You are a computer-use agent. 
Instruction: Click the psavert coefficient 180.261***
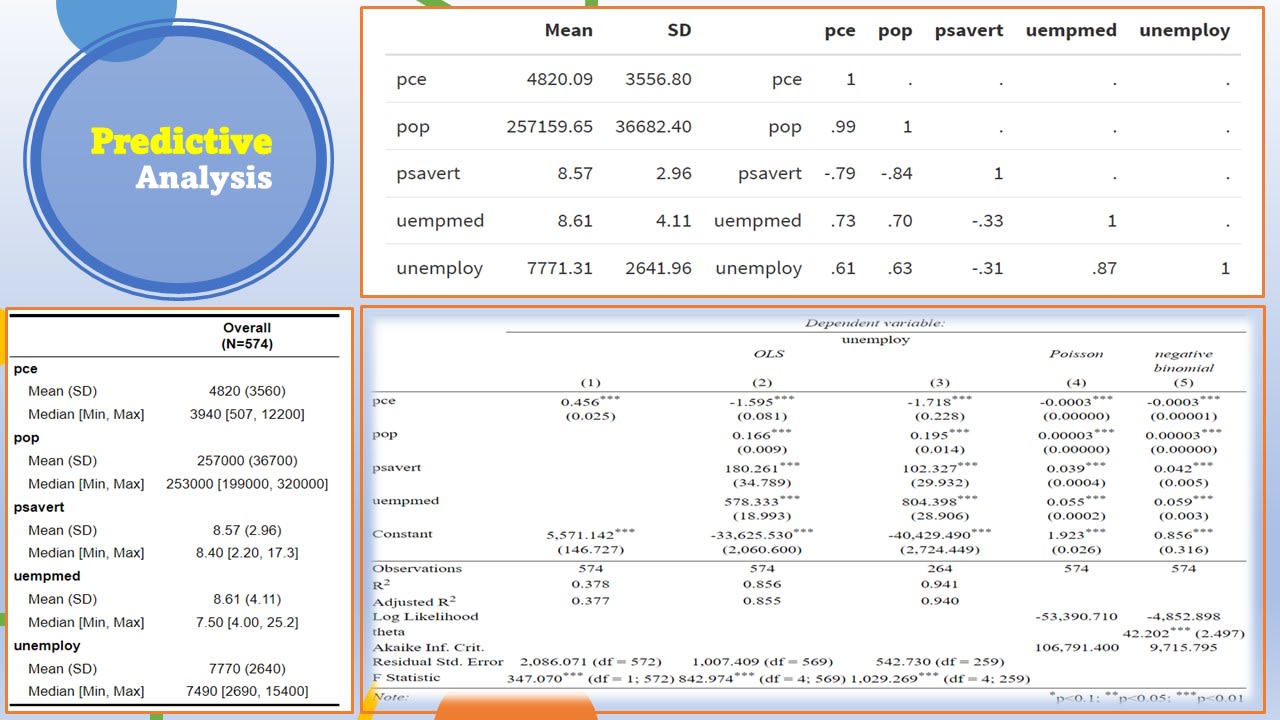762,468
